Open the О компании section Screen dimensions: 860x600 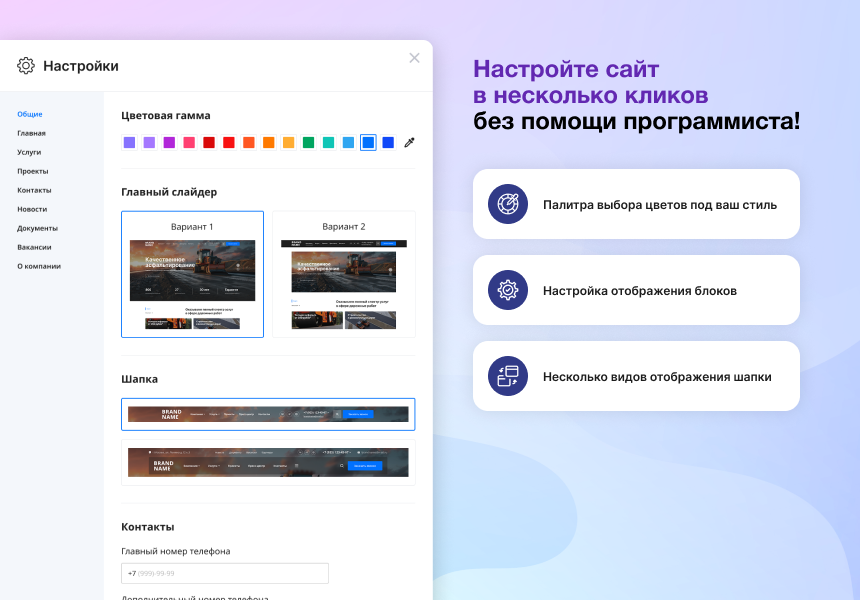pyautogui.click(x=39, y=266)
